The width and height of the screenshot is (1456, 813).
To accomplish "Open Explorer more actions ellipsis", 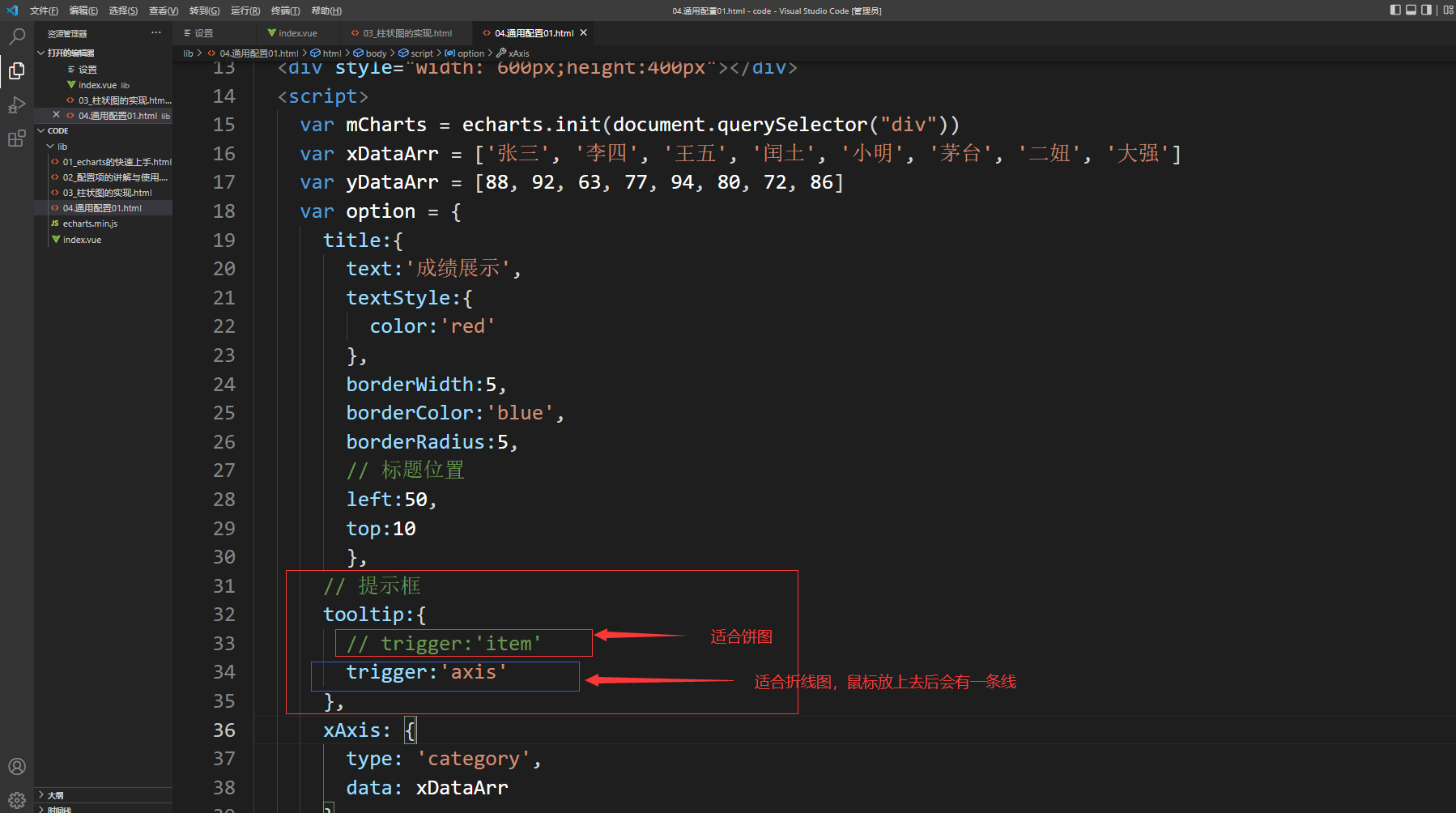I will click(155, 33).
